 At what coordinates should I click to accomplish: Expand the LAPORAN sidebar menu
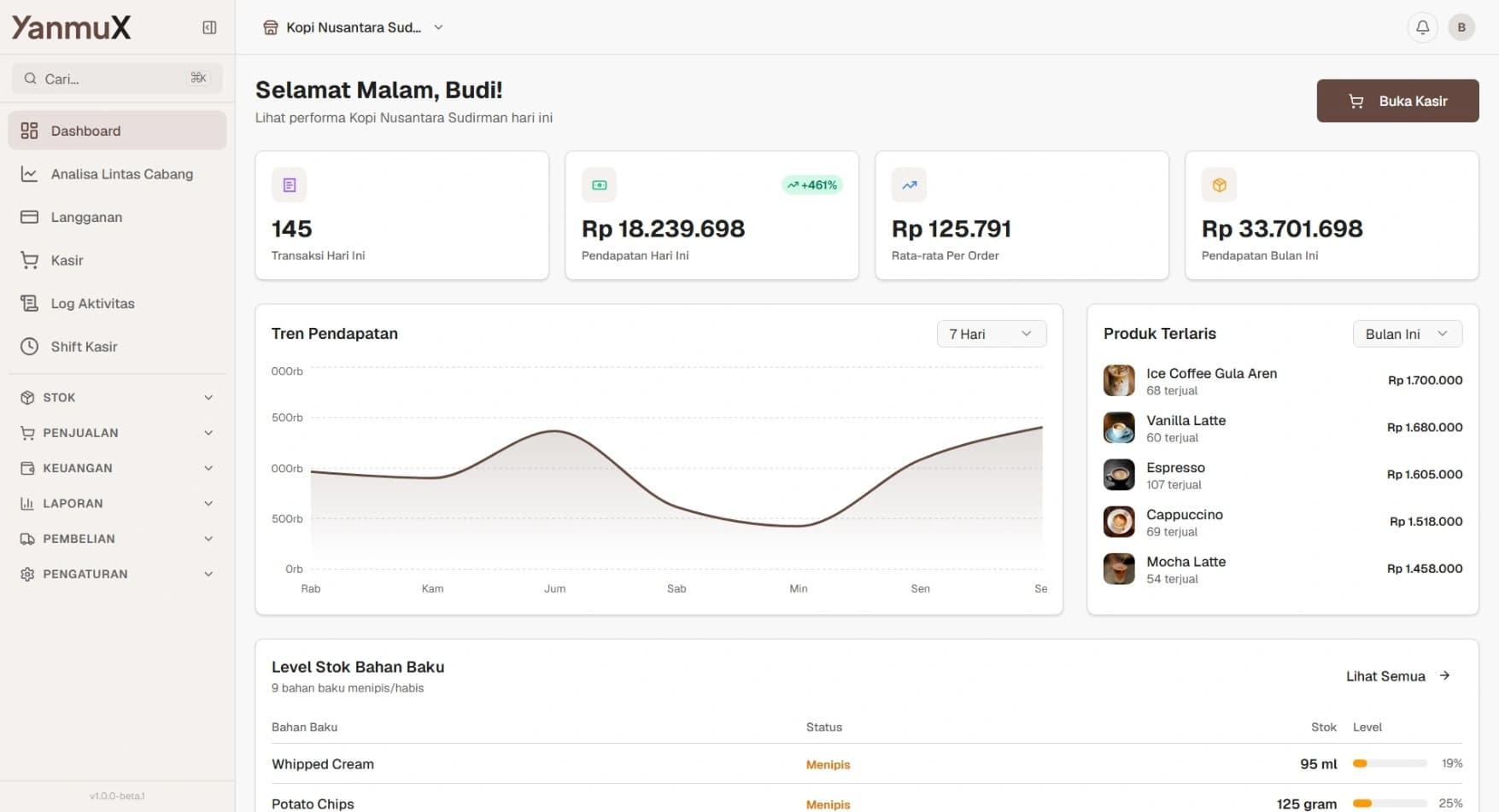[x=116, y=503]
